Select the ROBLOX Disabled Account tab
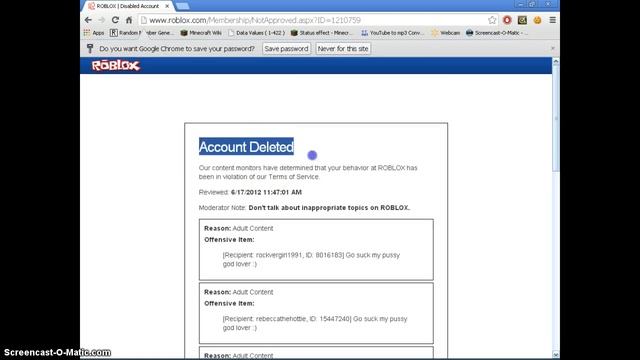 [127, 6]
